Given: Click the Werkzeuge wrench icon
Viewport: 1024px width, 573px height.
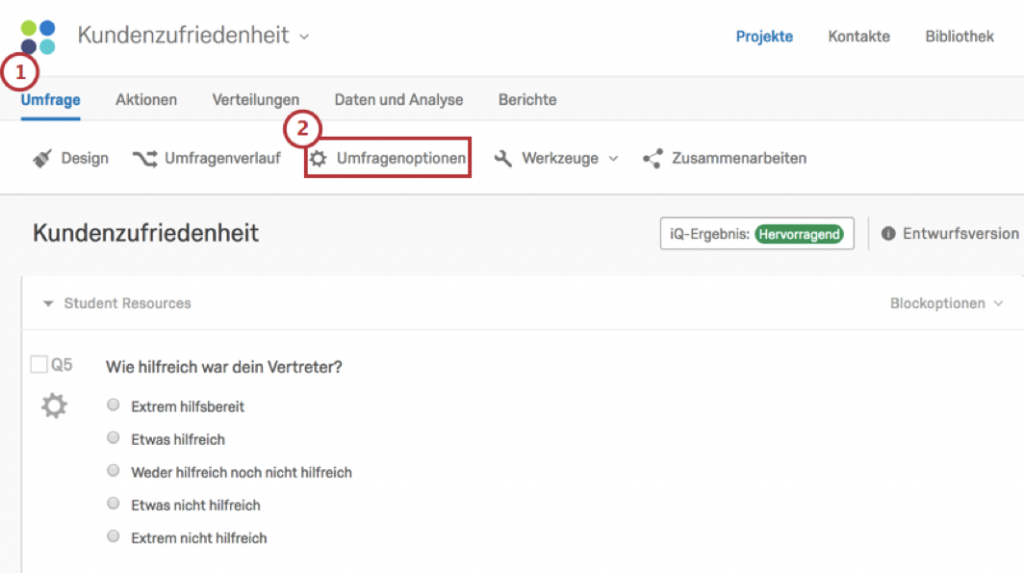Looking at the screenshot, I should click(503, 158).
